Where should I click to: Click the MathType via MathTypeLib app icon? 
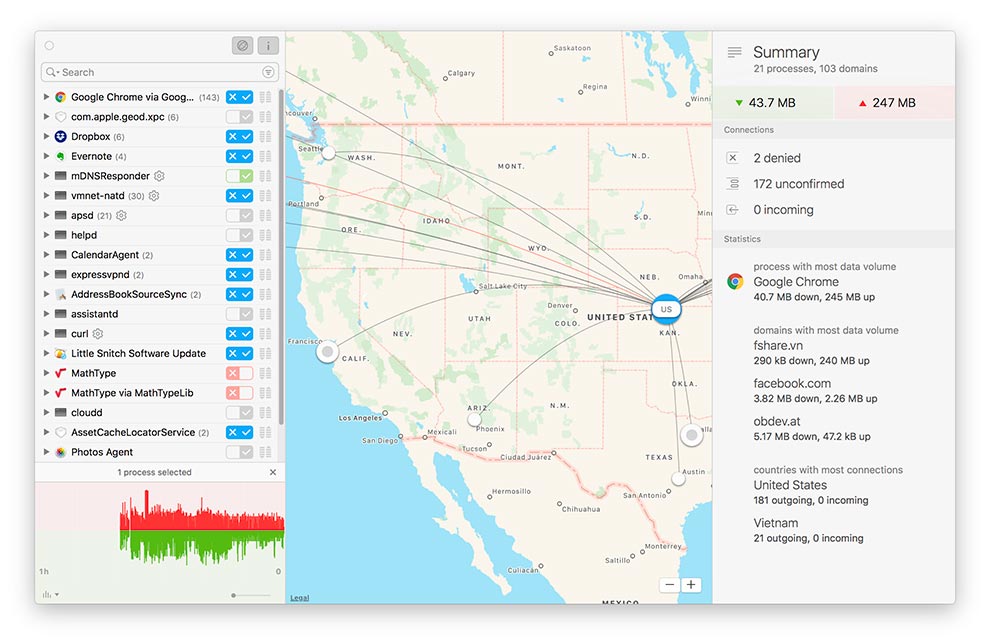tap(61, 393)
